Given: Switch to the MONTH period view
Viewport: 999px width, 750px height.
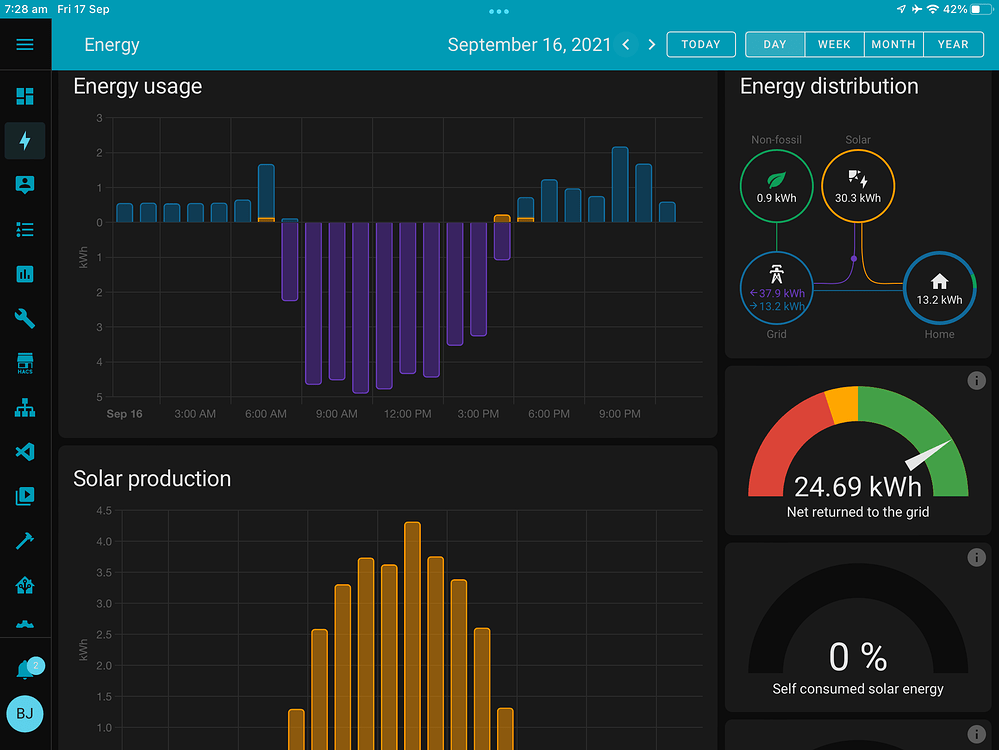Looking at the screenshot, I should tap(893, 45).
